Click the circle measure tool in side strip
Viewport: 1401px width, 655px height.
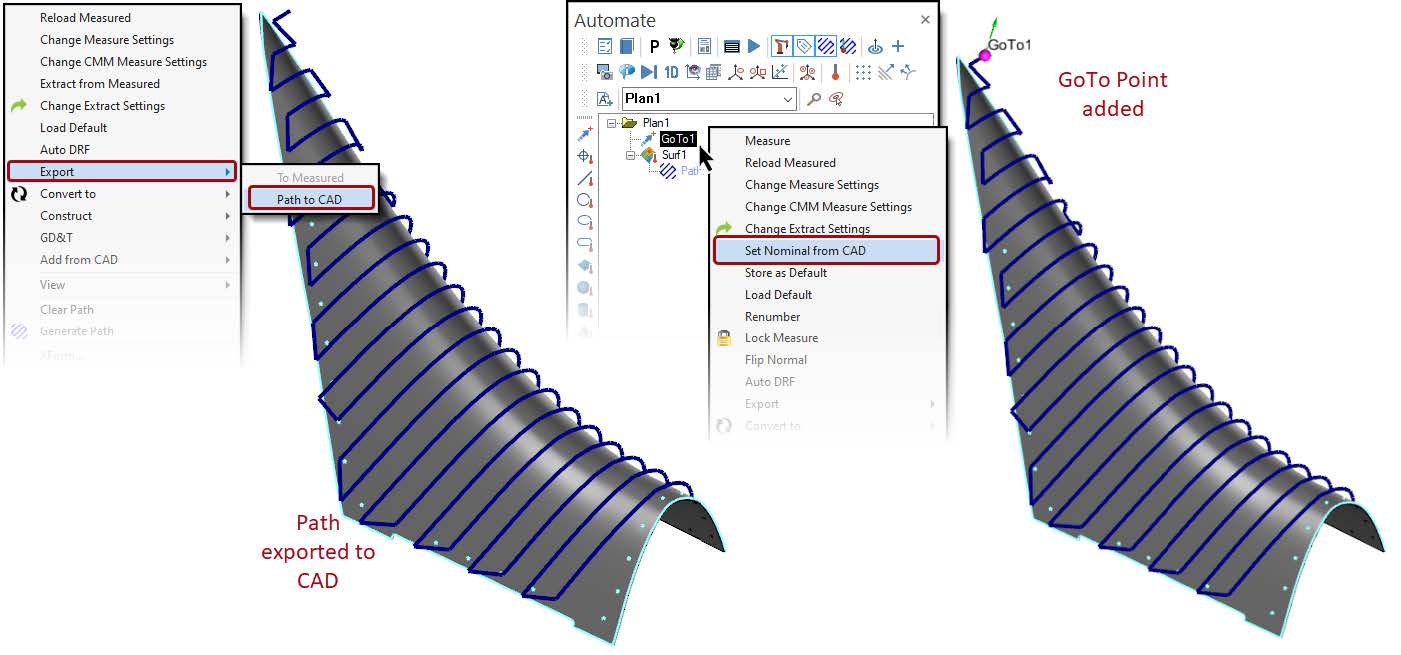coord(585,200)
